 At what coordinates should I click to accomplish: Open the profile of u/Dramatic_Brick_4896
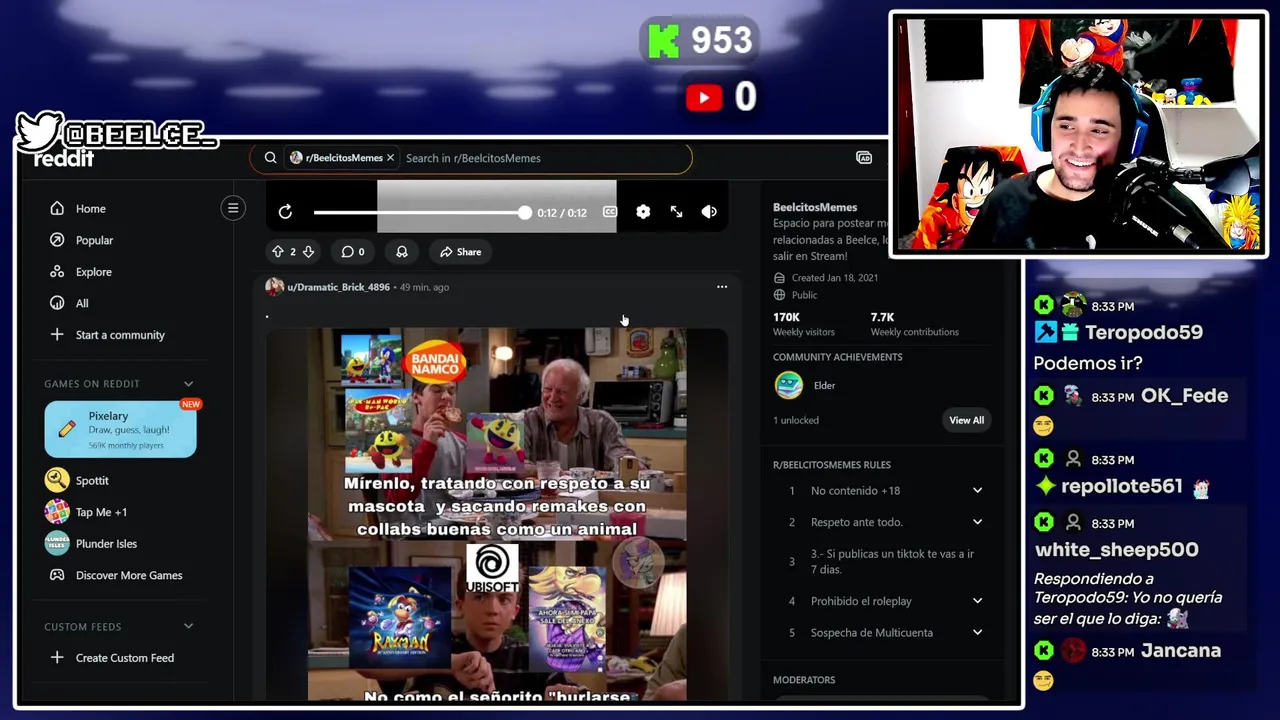(338, 287)
